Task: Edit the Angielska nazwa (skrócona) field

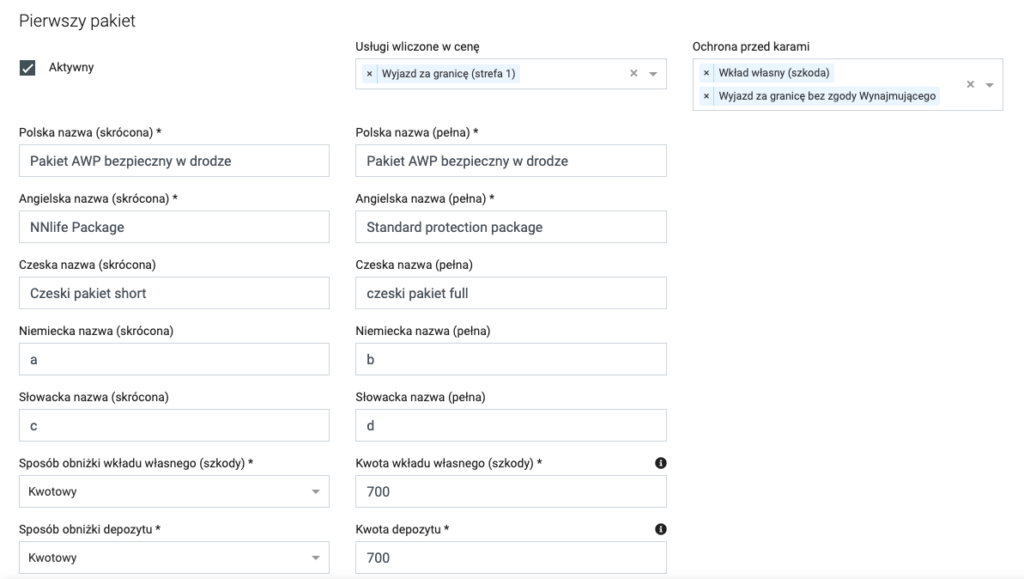Action: click(x=174, y=227)
